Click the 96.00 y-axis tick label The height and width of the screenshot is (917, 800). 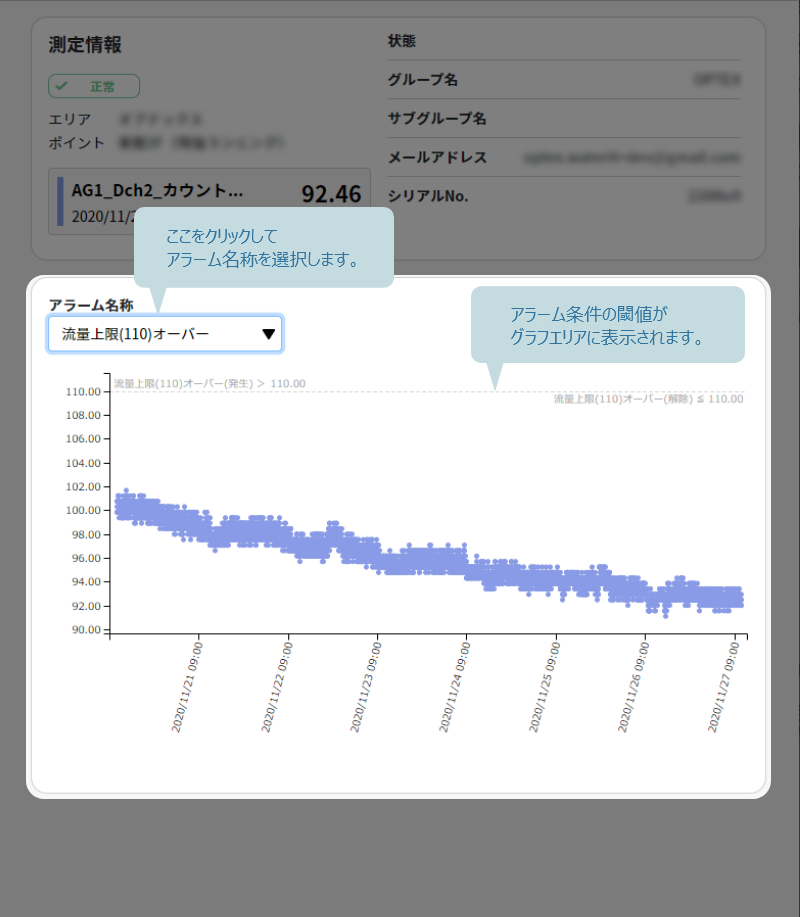pos(87,558)
